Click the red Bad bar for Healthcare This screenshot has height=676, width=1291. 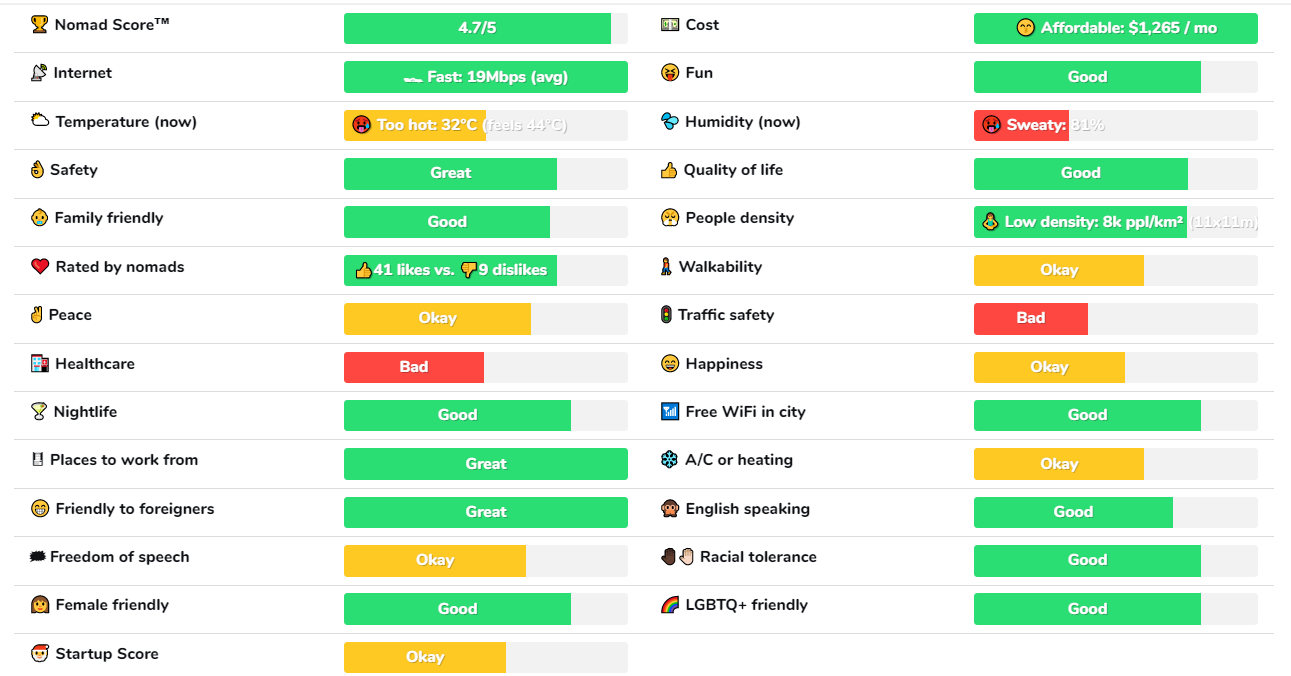tap(414, 367)
